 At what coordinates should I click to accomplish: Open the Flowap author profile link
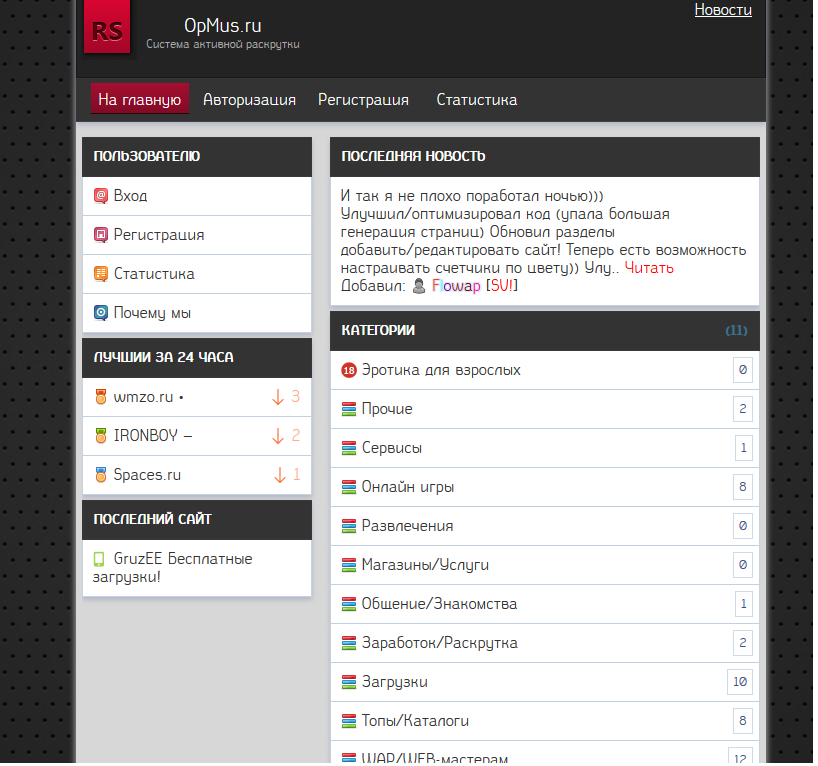456,287
